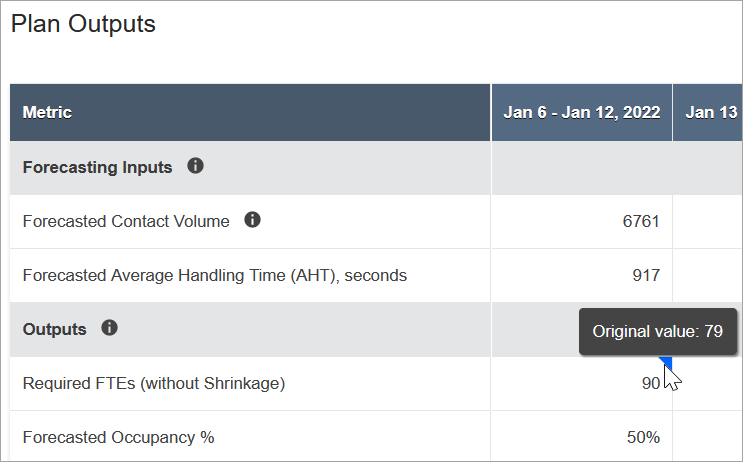Screen dimensions: 743x462
Task: Click the Original value: 79 tooltip
Action: point(657,331)
